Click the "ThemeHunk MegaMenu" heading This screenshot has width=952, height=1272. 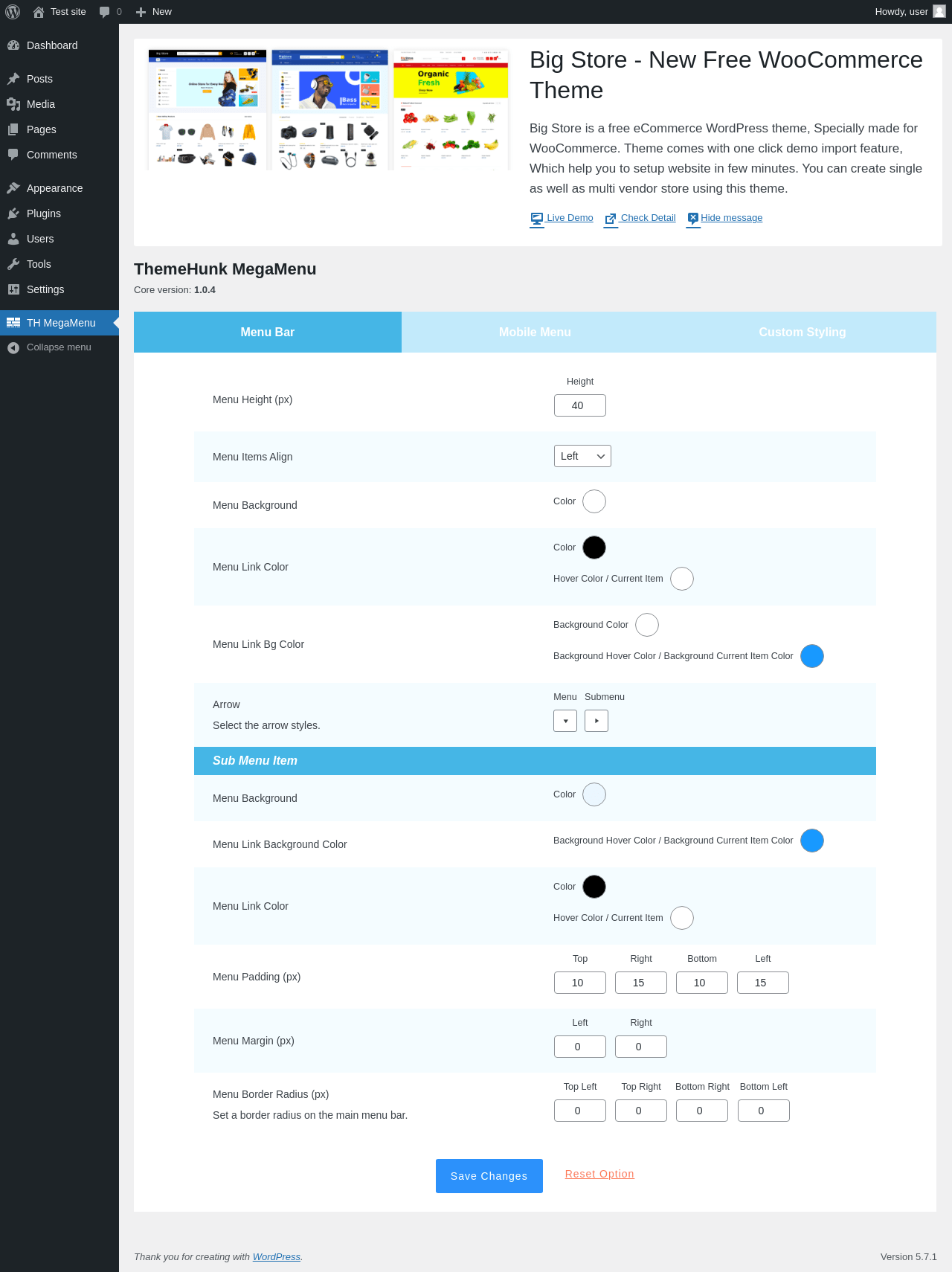[x=225, y=269]
